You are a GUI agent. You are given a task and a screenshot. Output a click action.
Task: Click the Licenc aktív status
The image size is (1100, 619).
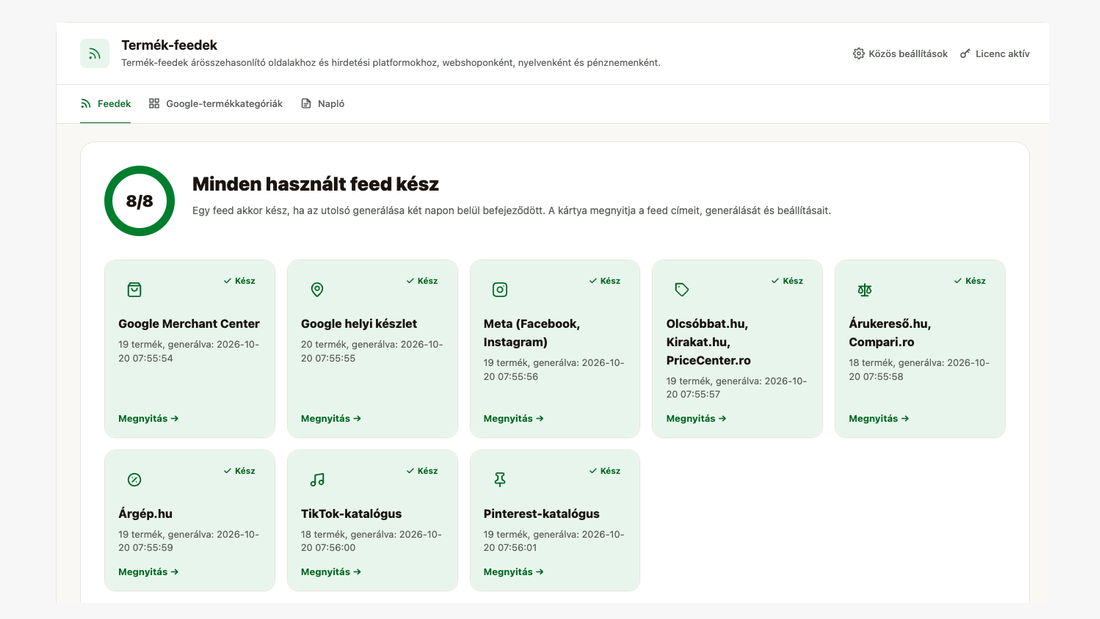[x=995, y=53]
